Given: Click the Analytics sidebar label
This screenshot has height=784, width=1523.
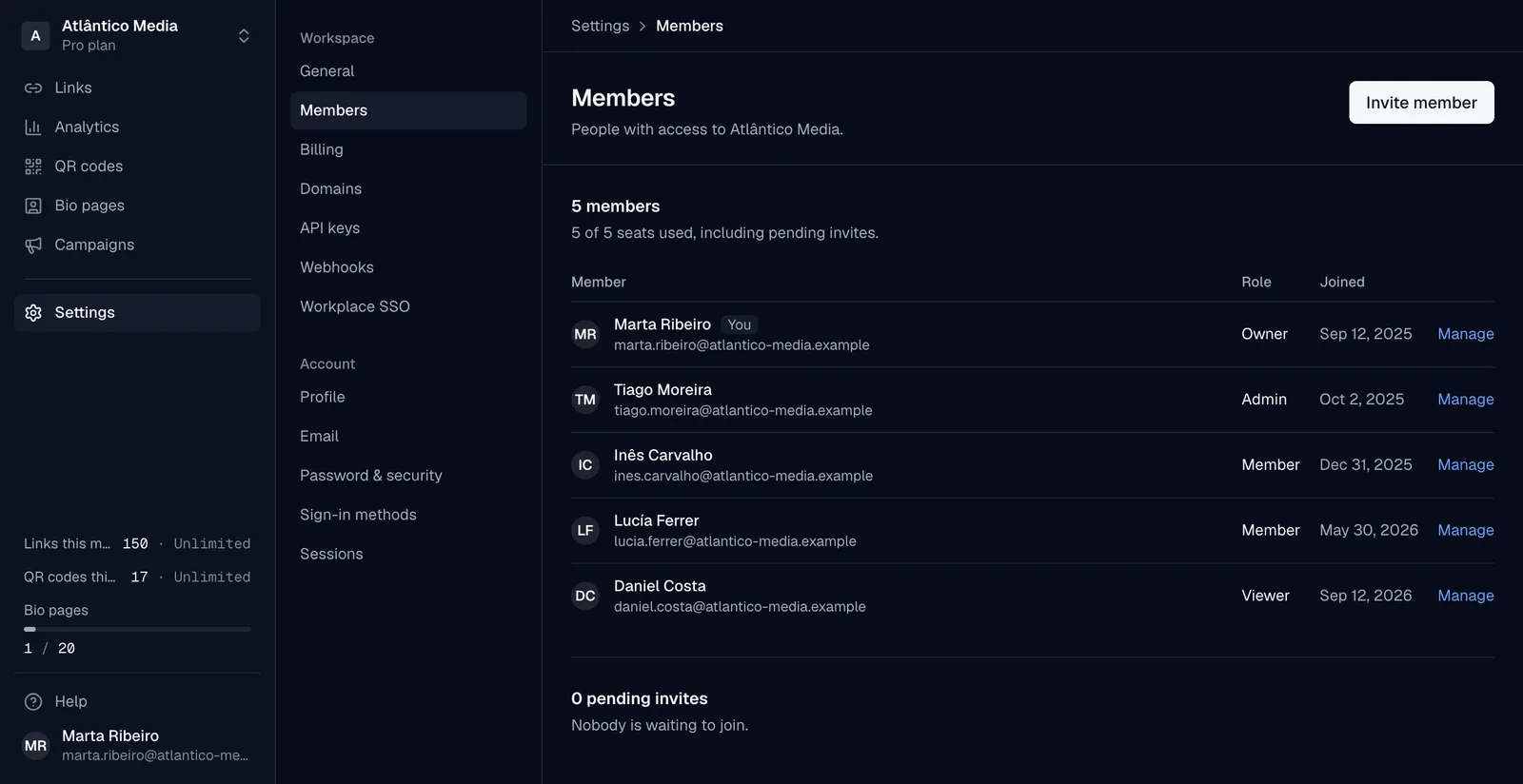Looking at the screenshot, I should (x=87, y=127).
